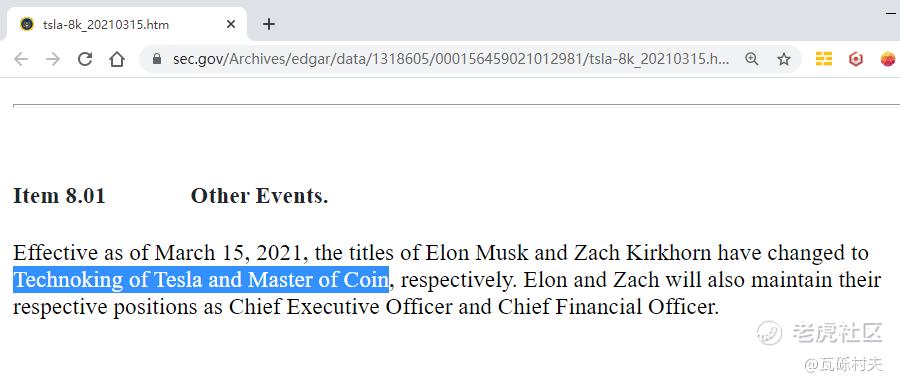Close the tsla-8k_20210315.htm tab
The image size is (900, 385).
pos(231,25)
